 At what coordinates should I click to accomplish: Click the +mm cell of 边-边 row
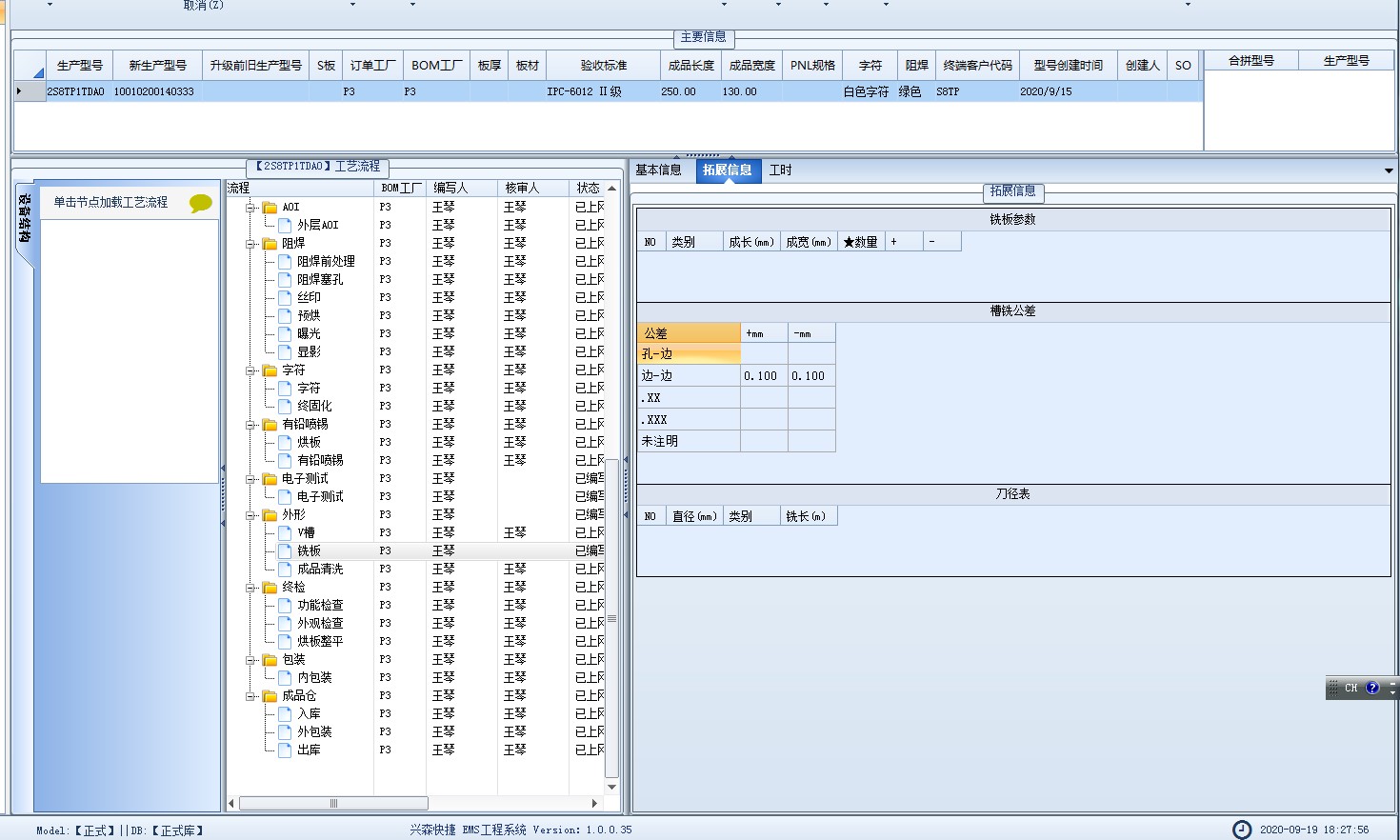click(764, 375)
